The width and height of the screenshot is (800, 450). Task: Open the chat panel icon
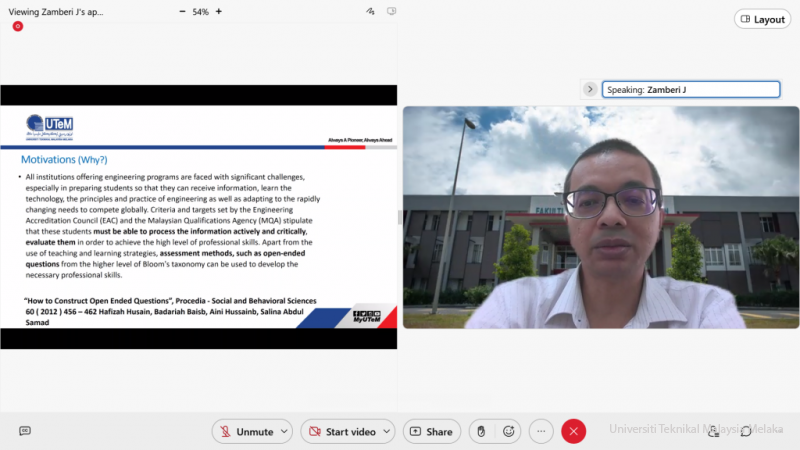pyautogui.click(x=746, y=431)
